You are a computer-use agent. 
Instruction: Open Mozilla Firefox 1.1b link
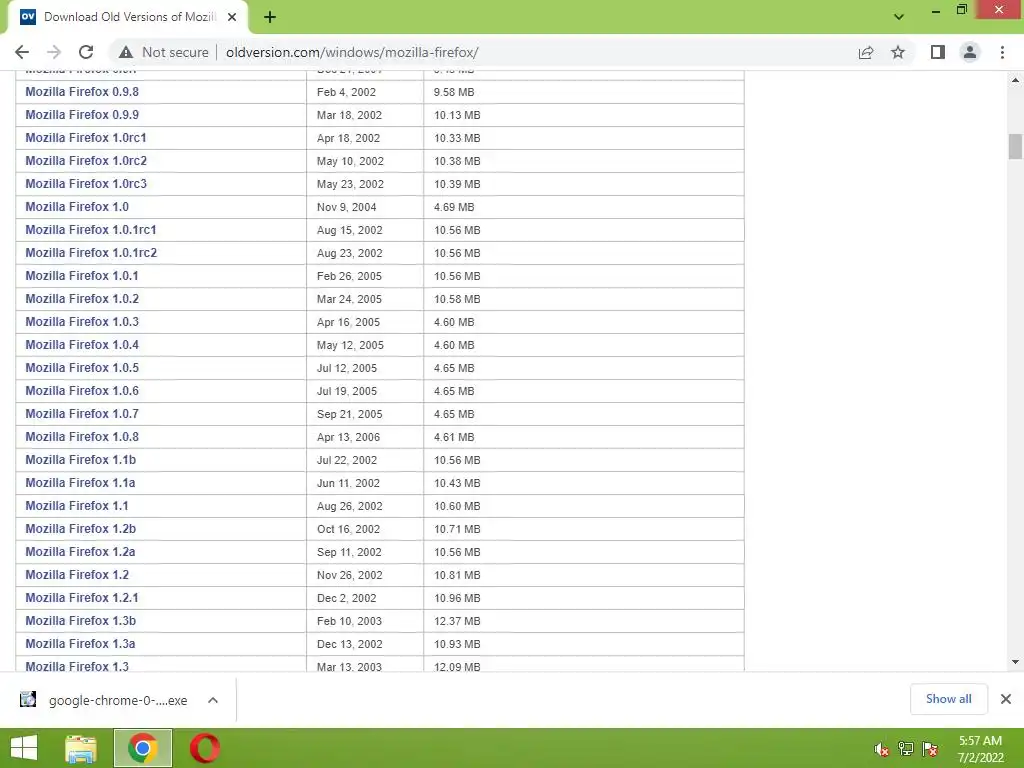coord(81,460)
